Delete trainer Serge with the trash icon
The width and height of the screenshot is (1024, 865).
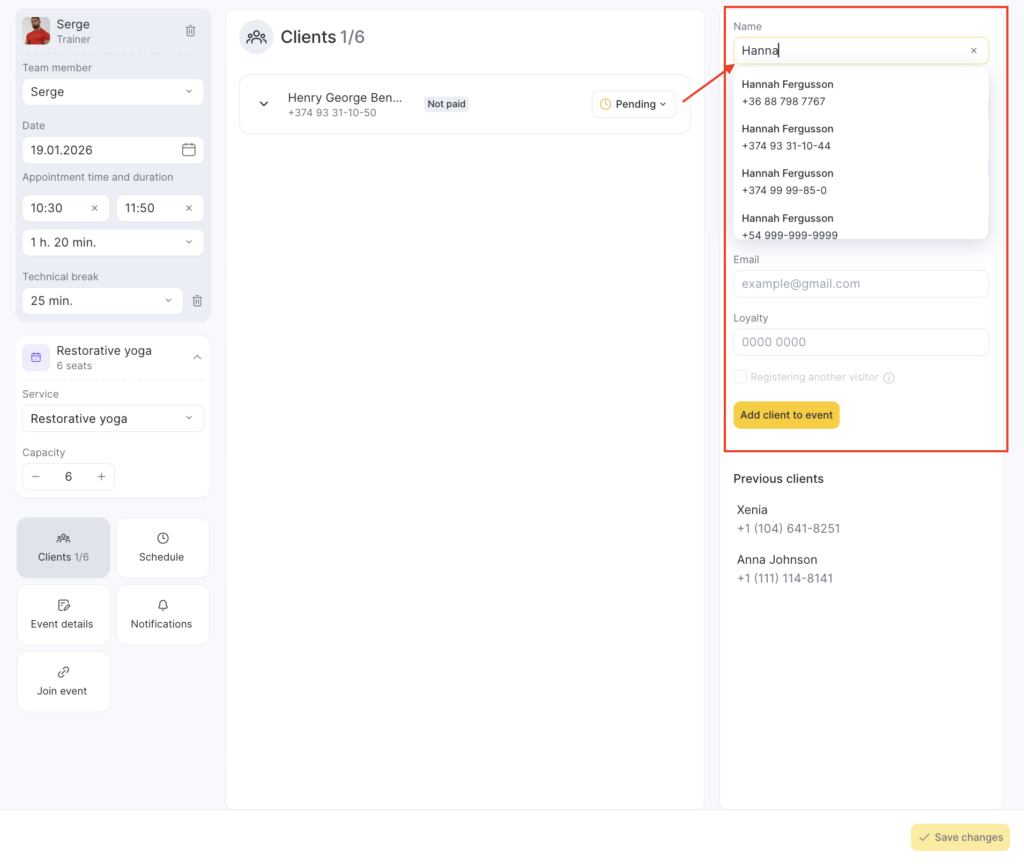[x=190, y=31]
